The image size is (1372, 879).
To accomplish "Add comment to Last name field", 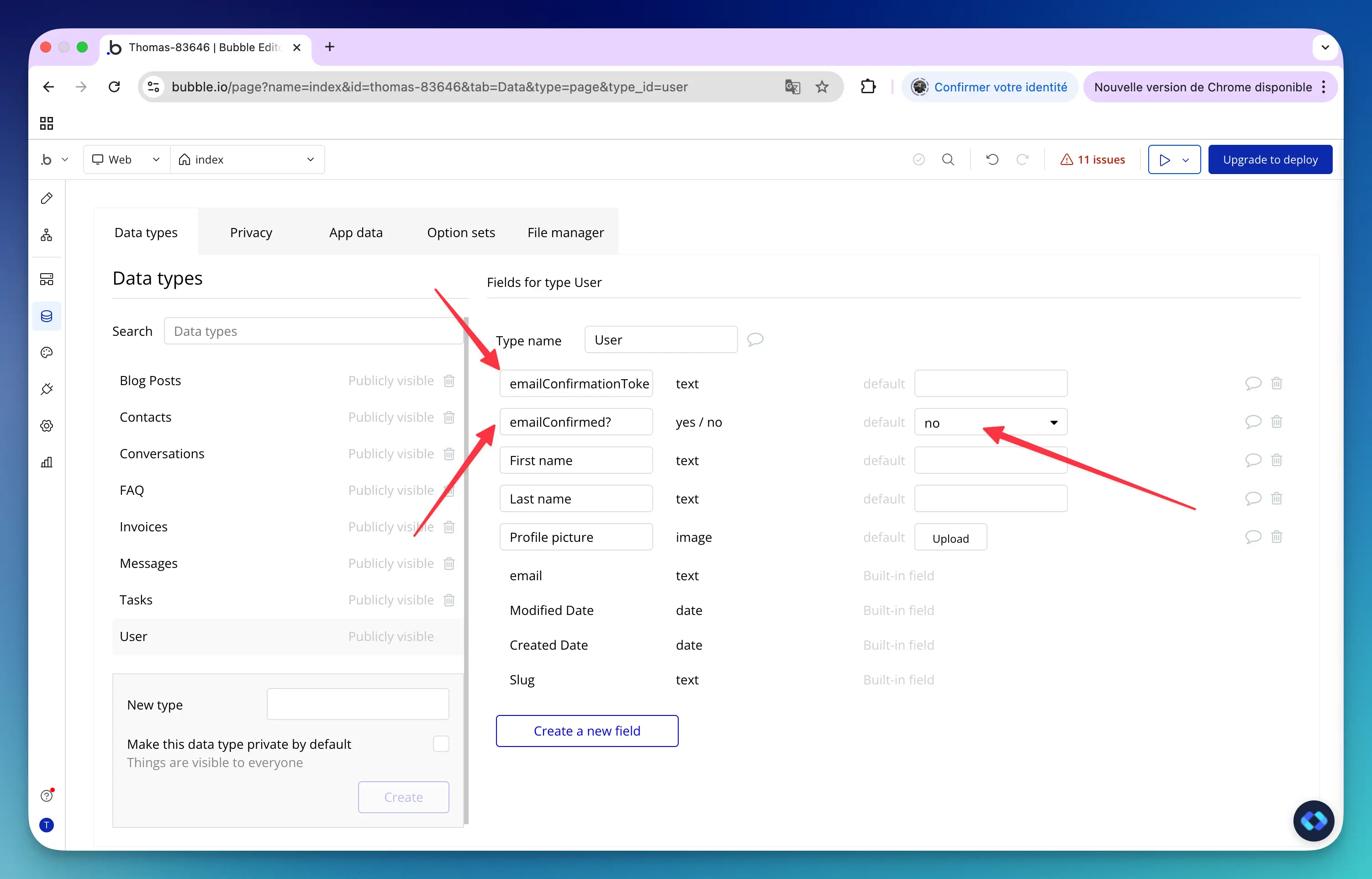I will coord(1253,498).
